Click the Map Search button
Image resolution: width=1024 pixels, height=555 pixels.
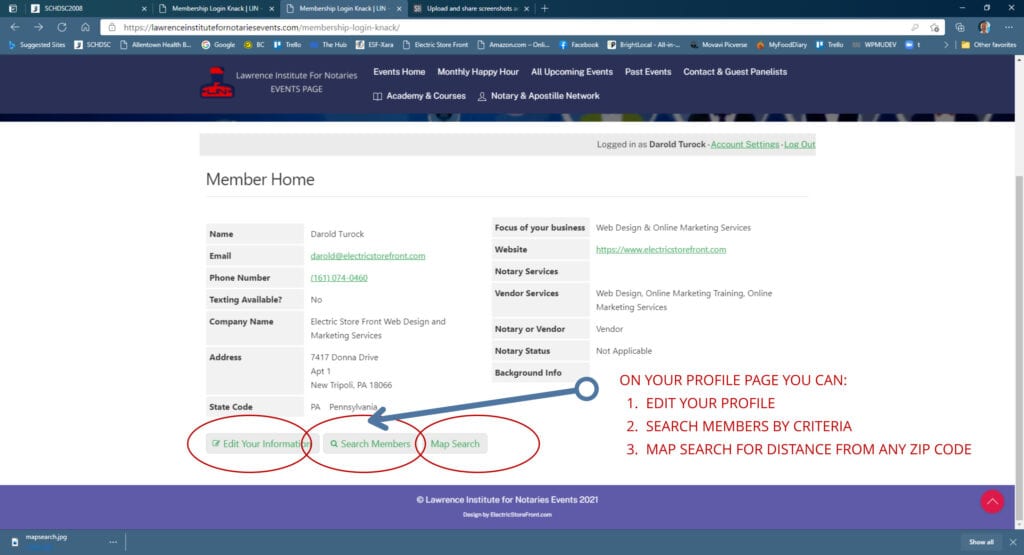click(455, 444)
